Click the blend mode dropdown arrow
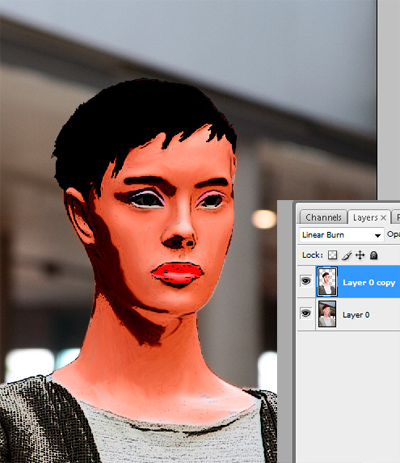The height and width of the screenshot is (463, 400). [x=377, y=236]
